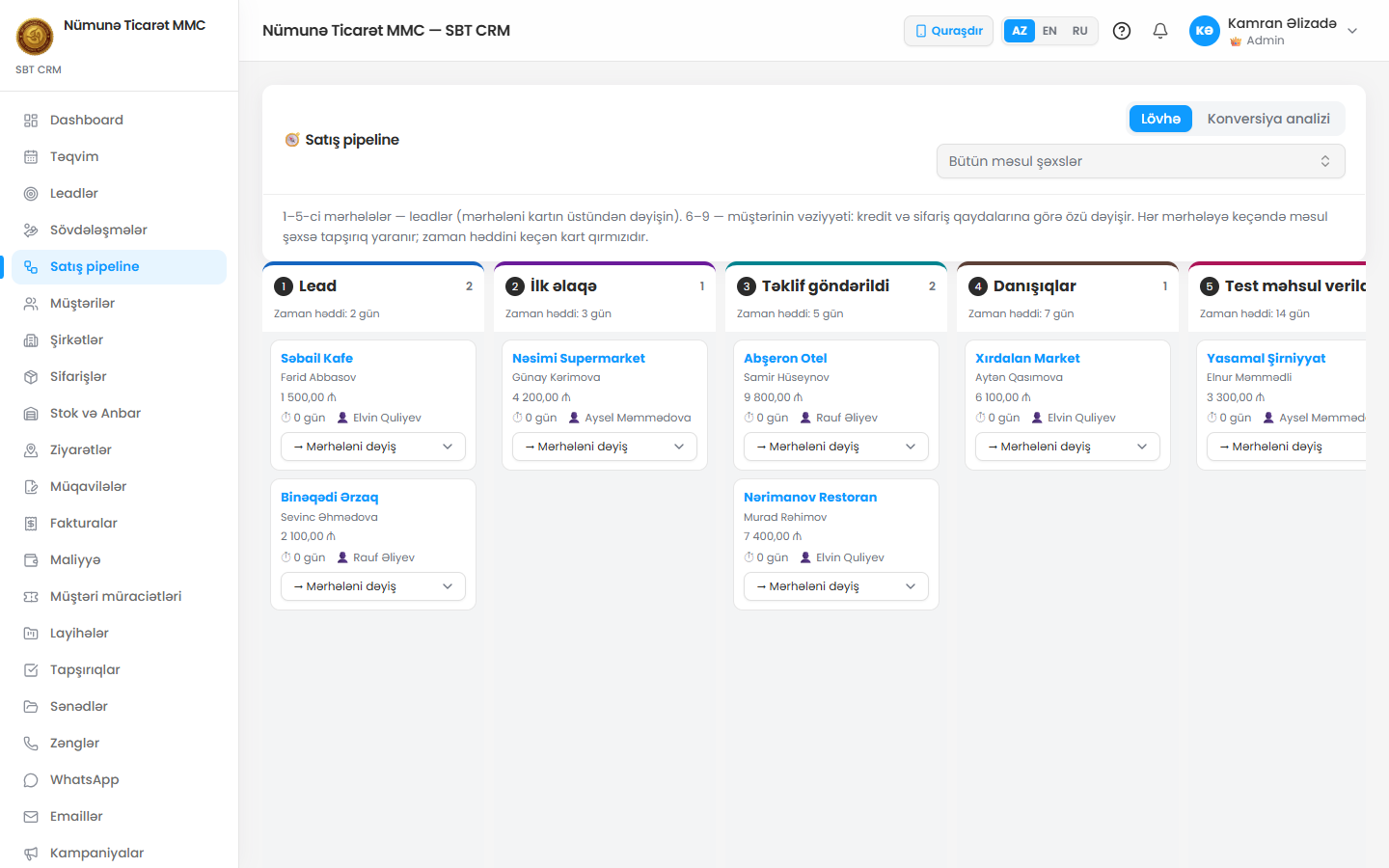Open Sənədlər in the sidebar
The width and height of the screenshot is (1389, 868).
[120, 707]
